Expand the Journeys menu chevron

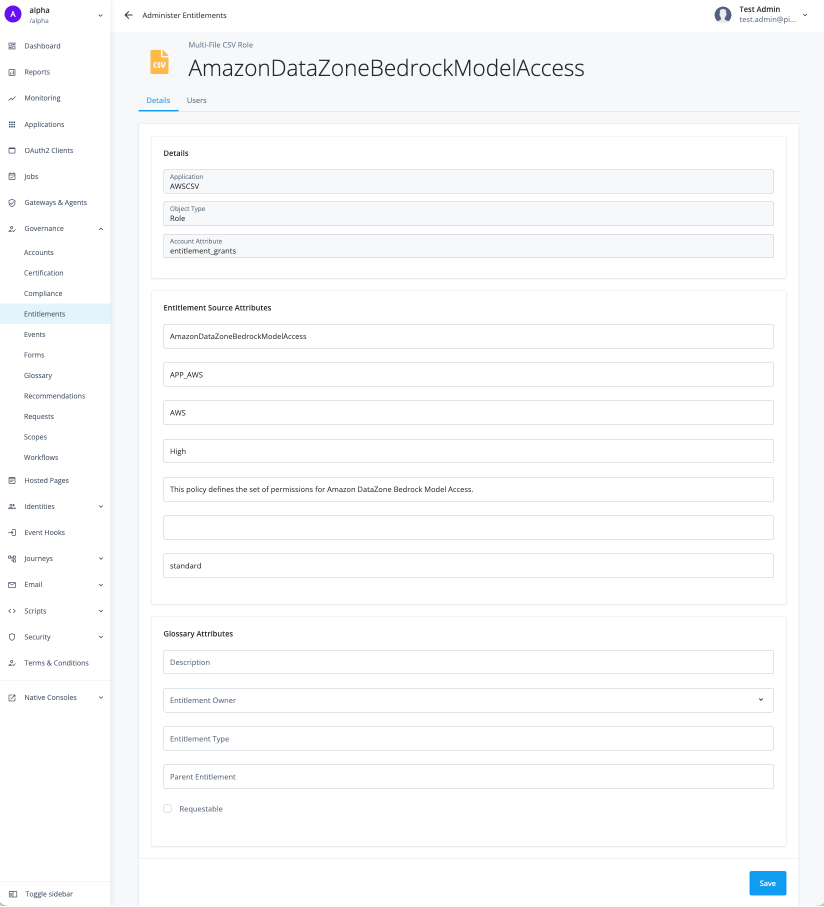pyautogui.click(x=101, y=559)
